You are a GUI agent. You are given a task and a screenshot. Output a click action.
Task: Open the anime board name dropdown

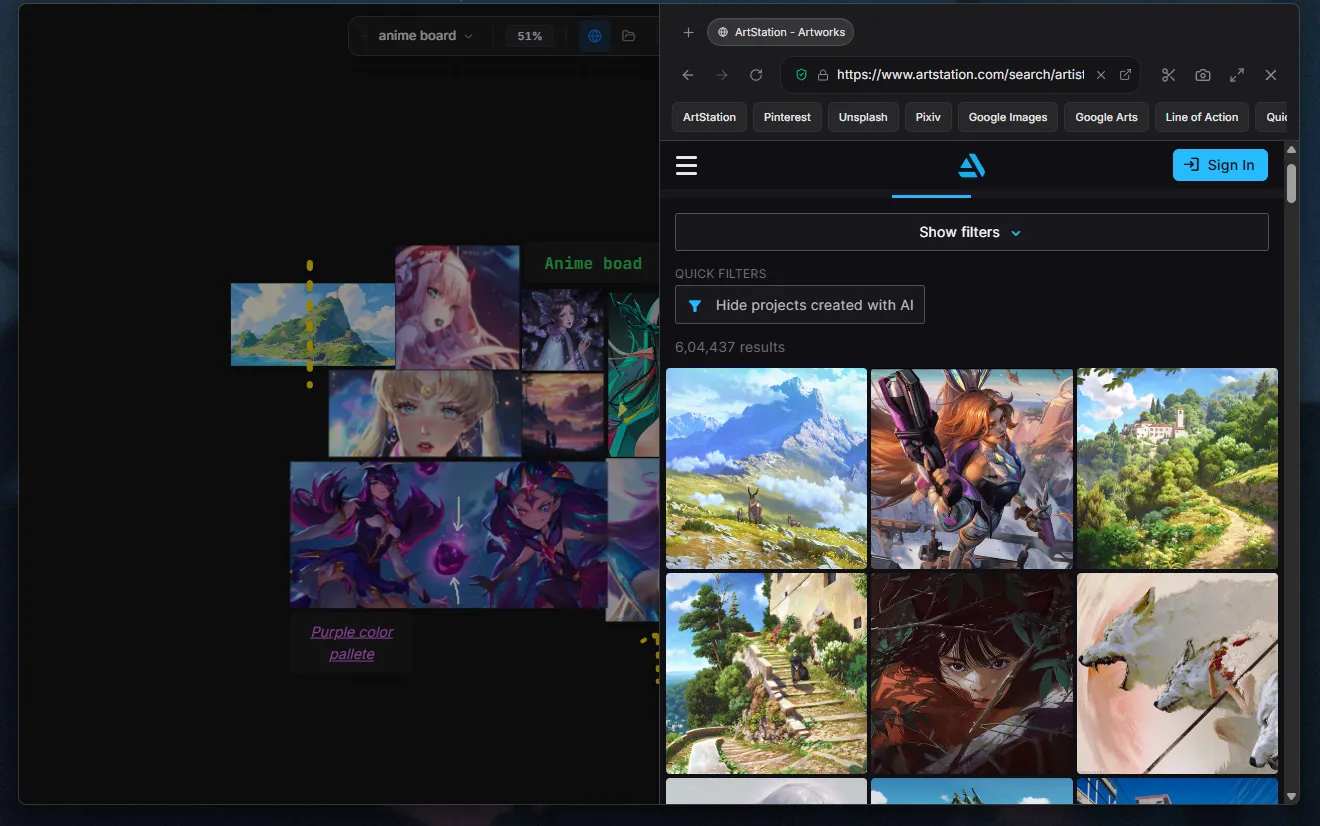point(424,36)
